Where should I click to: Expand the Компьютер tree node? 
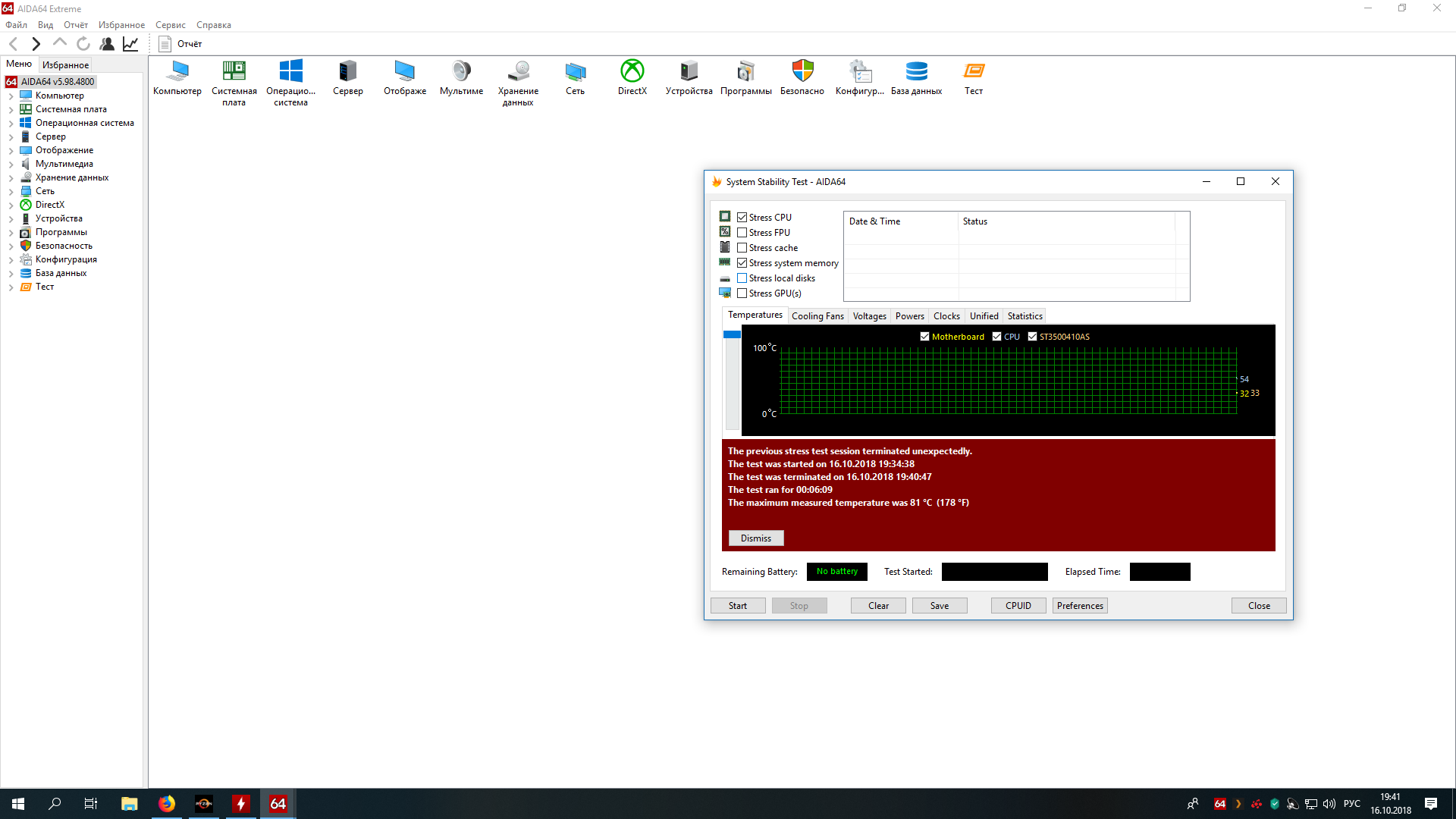[x=11, y=96]
